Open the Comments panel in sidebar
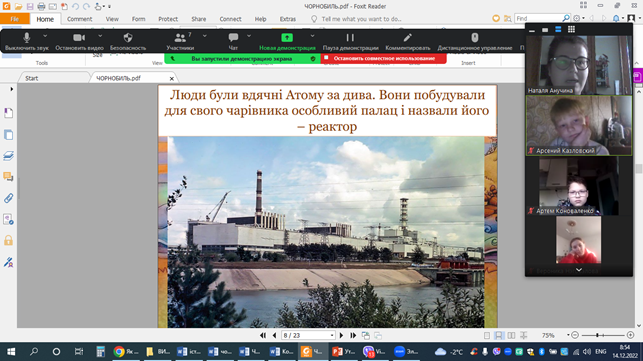Viewport: 643px width, 361px height. coord(8,177)
